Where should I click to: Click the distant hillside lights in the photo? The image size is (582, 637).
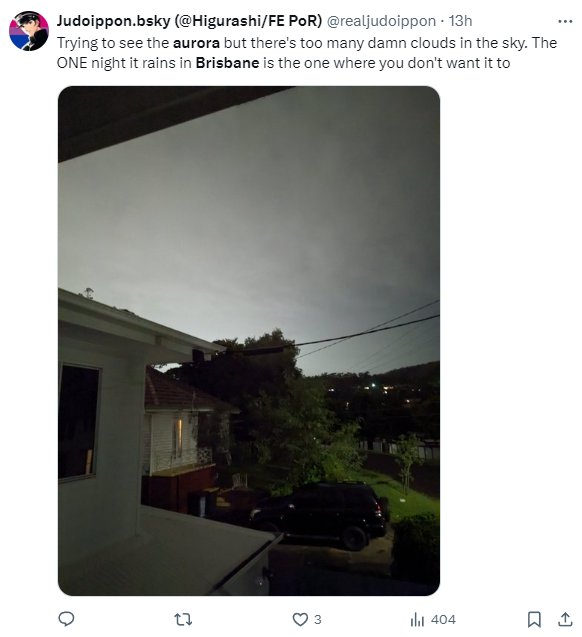pyautogui.click(x=376, y=392)
